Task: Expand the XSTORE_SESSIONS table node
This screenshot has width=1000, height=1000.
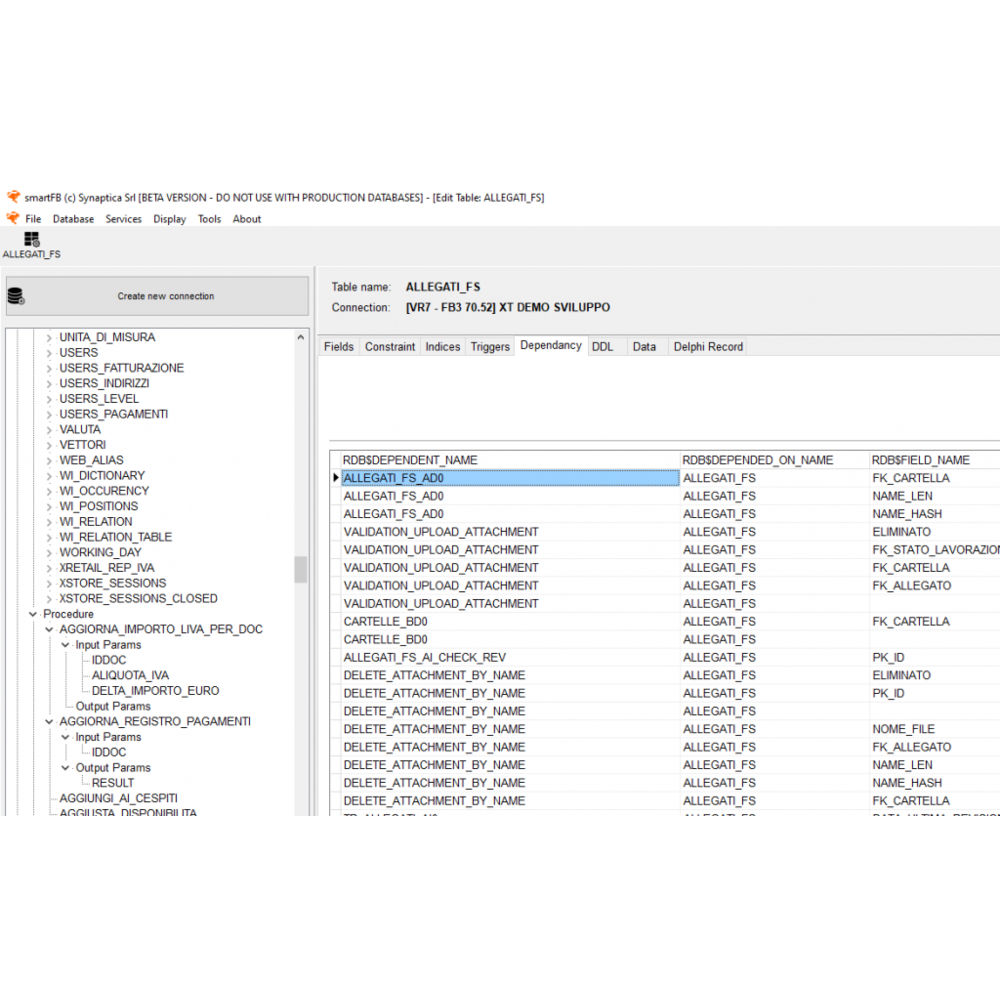Action: pos(49,583)
